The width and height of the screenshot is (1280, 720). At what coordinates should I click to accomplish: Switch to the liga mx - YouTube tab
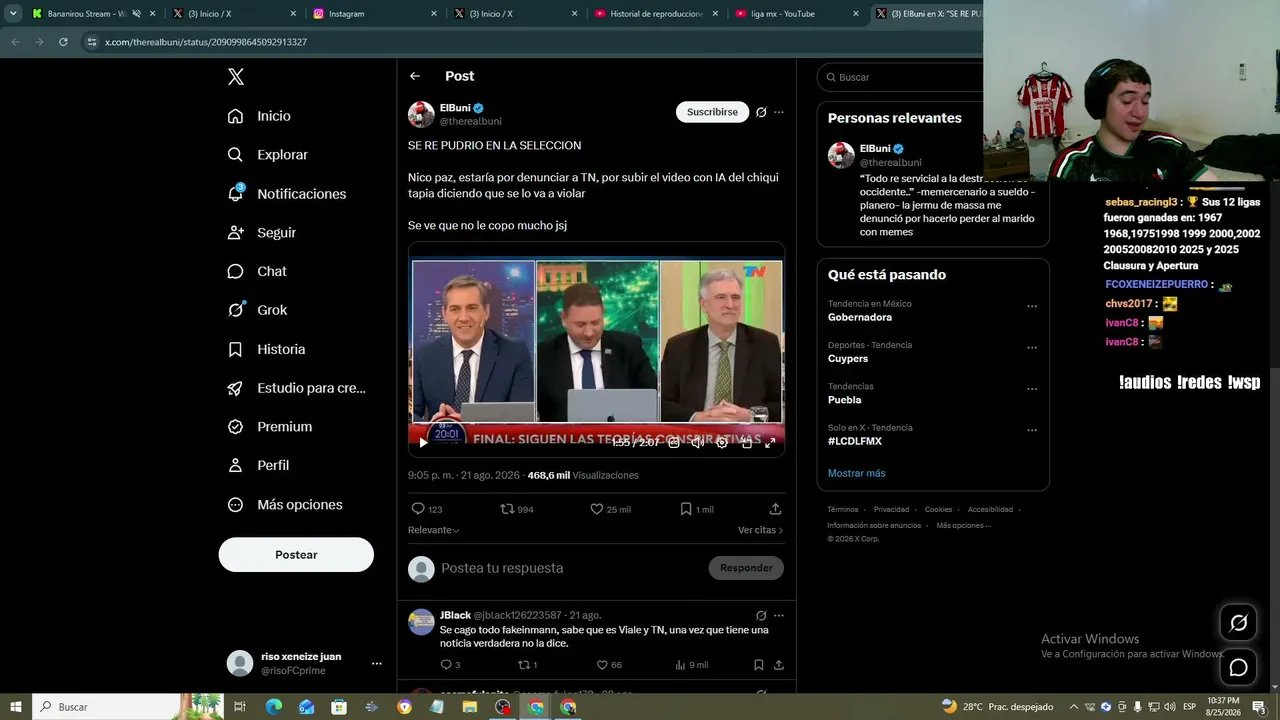796,14
